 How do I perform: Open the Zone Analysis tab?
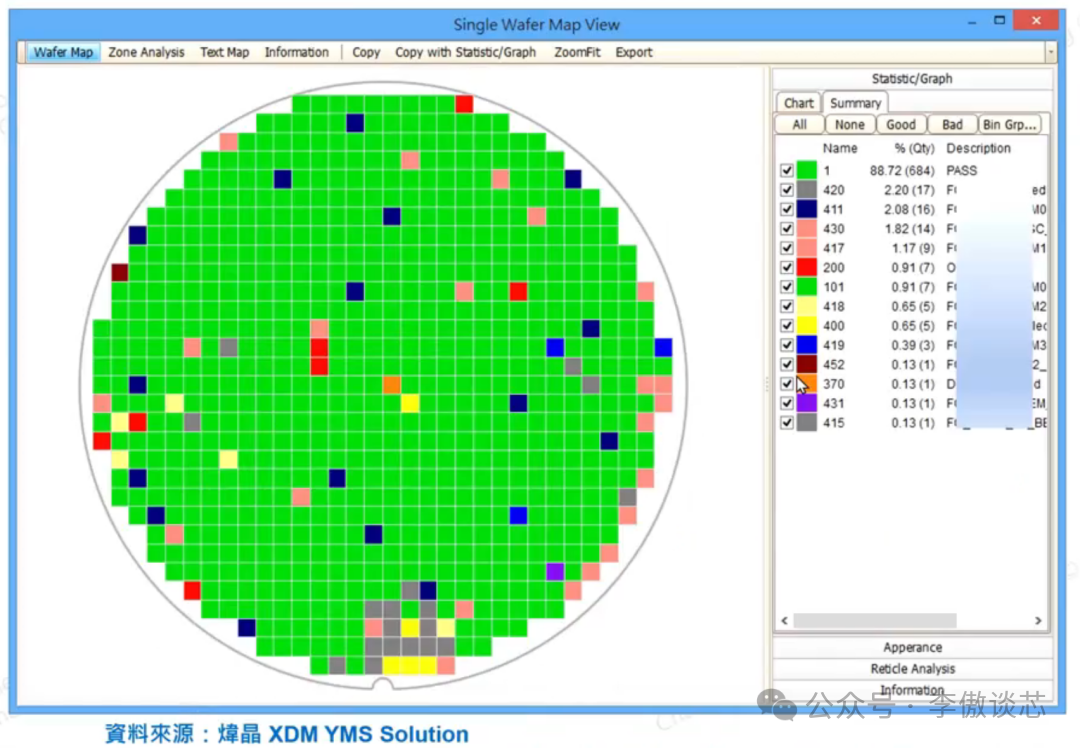[146, 52]
